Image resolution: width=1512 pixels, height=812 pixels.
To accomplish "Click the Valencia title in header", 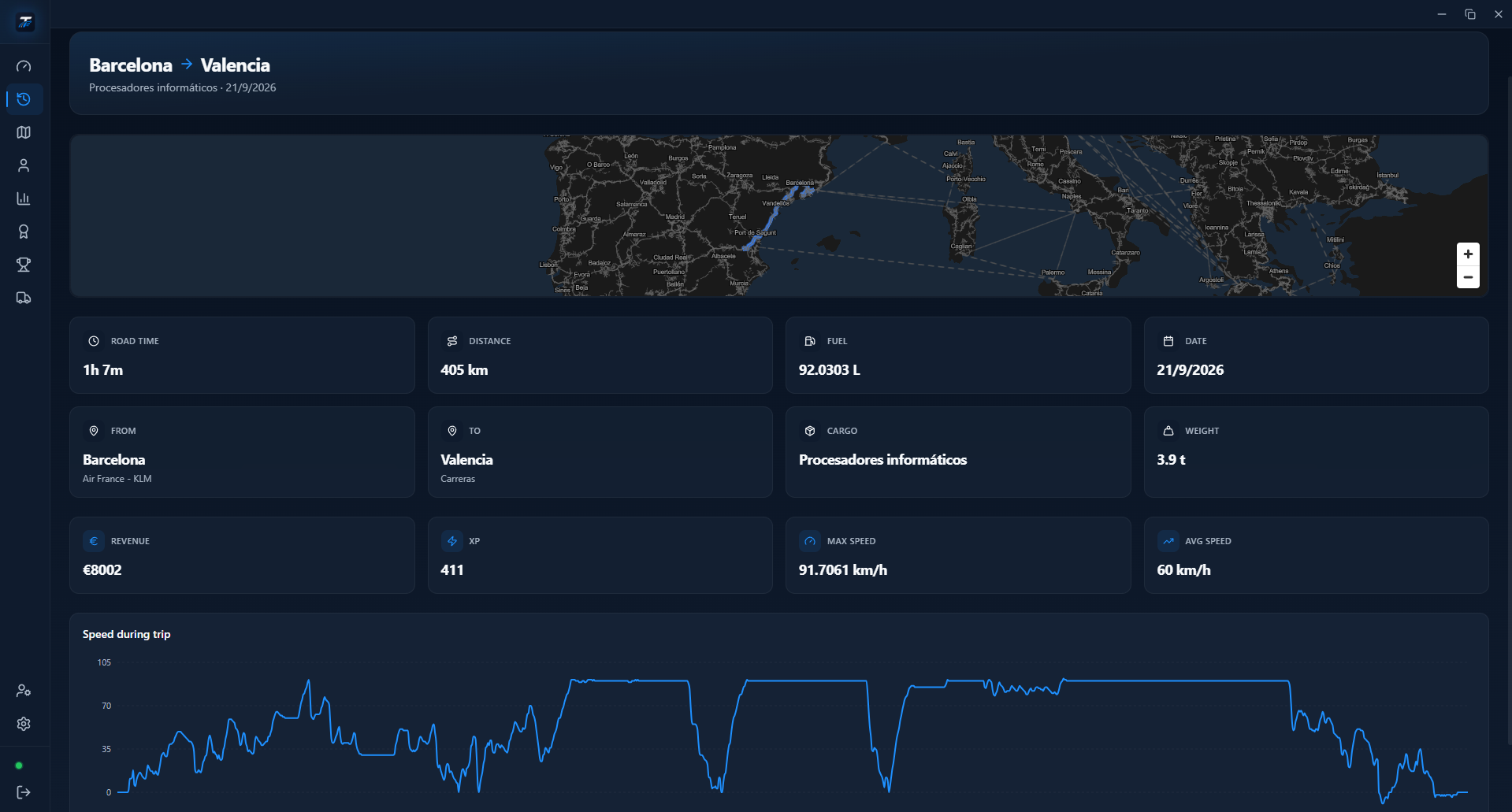I will (236, 65).
